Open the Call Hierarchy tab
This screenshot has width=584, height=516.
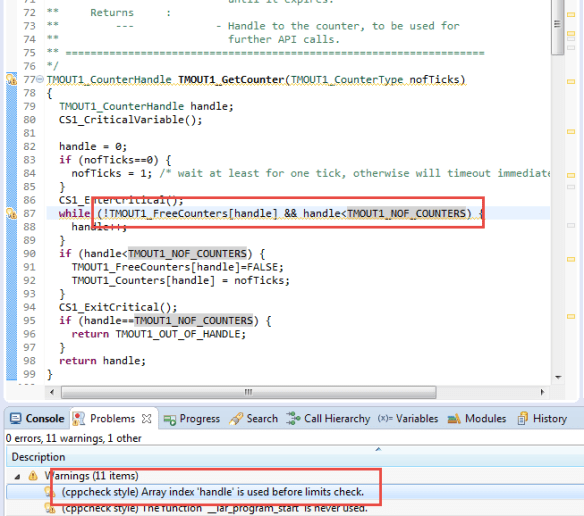click(328, 419)
